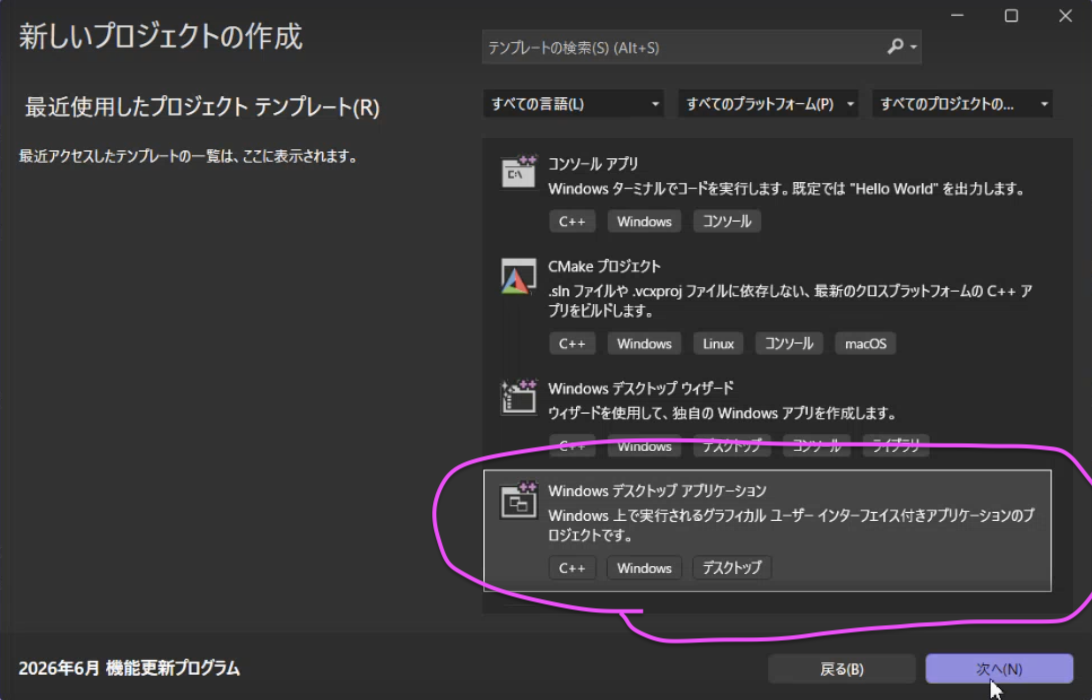Click the コンソール tag under コンソール アプリ
Viewport: 1092px width, 700px height.
click(726, 221)
